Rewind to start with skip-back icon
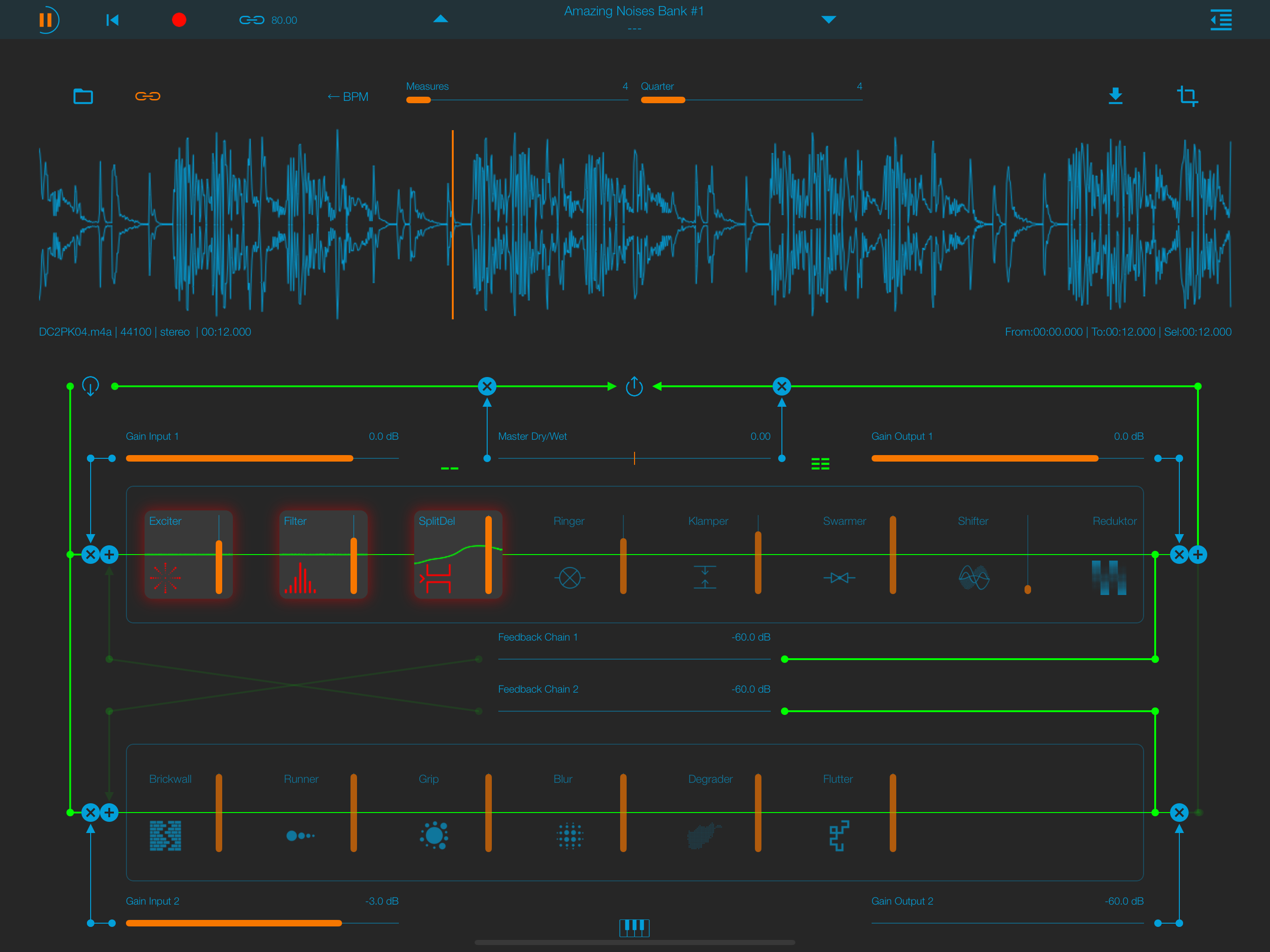 coord(112,20)
